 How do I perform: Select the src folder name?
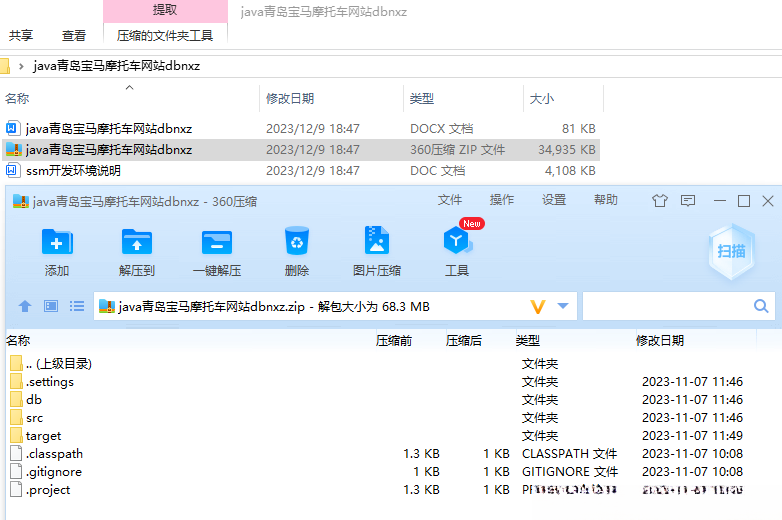click(34, 418)
